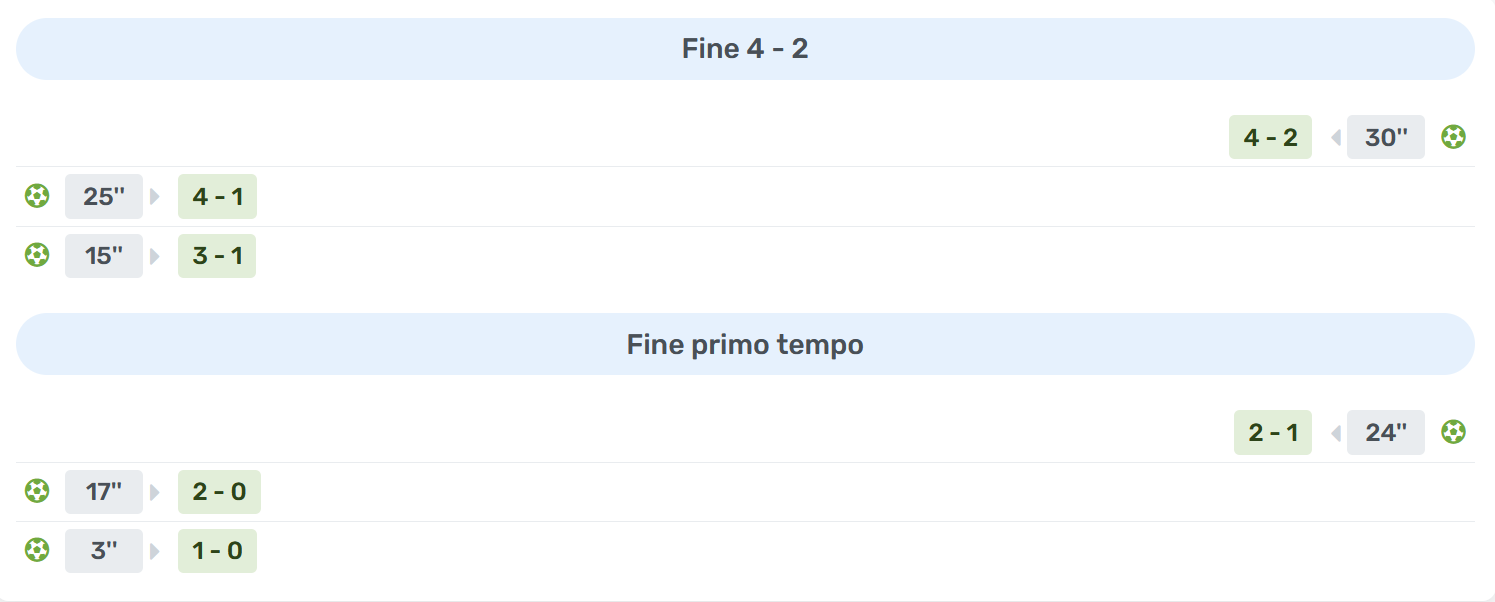This screenshot has width=1495, height=602.
Task: Click the goal ball icon at 25''
Action: click(37, 196)
